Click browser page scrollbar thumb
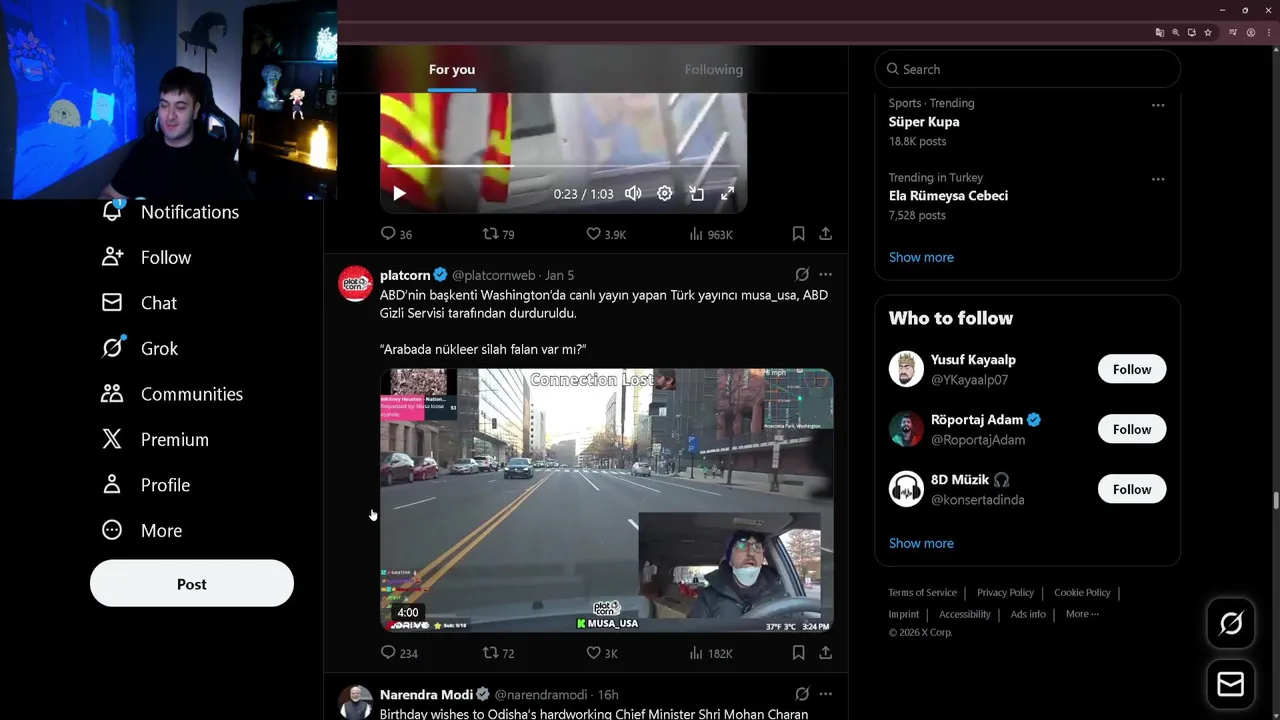The image size is (1280, 720). 1275,500
